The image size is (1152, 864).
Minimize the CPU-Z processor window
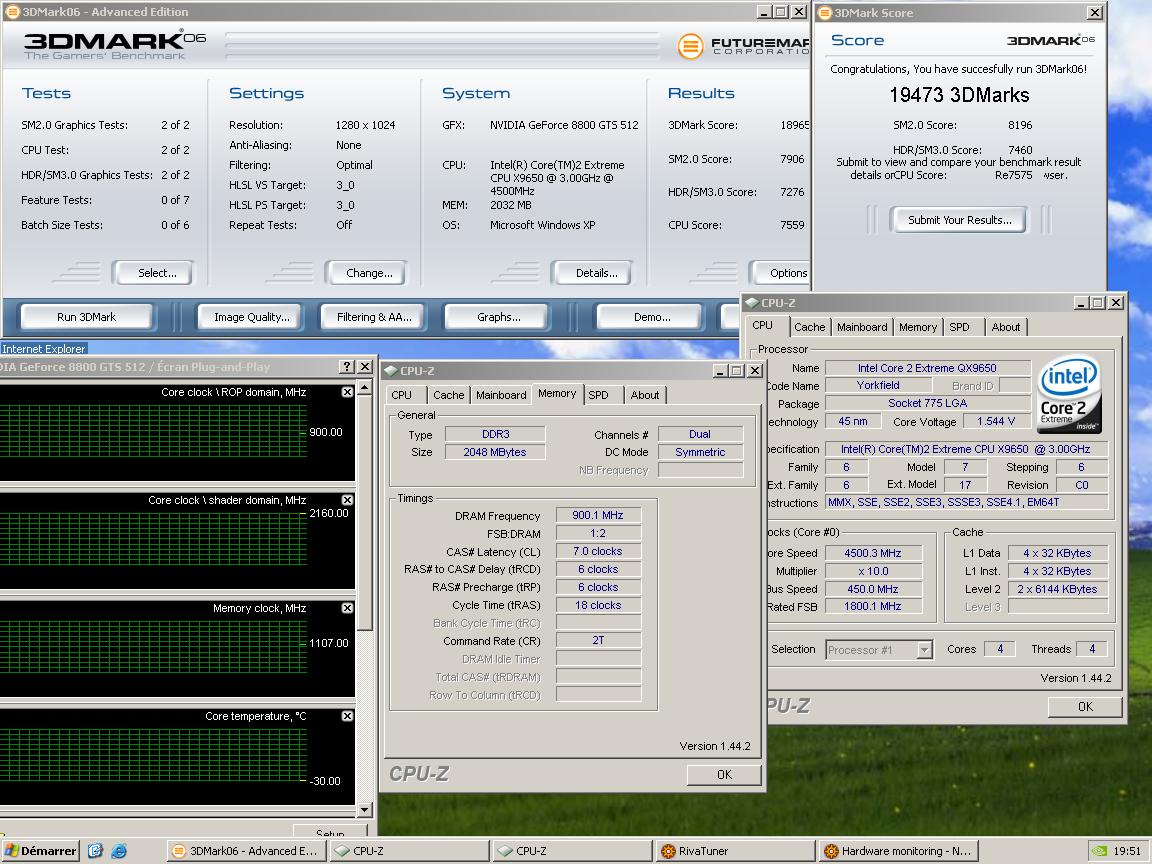(x=1081, y=303)
